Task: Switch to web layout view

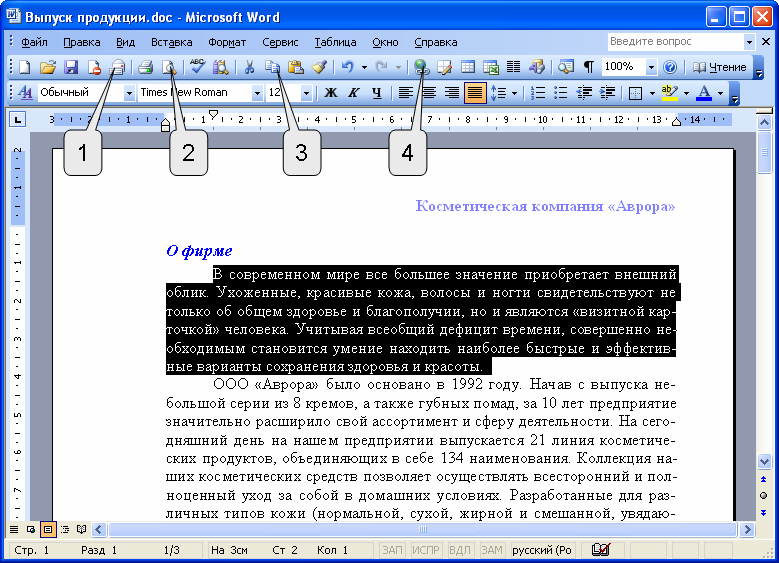Action: coord(31,530)
